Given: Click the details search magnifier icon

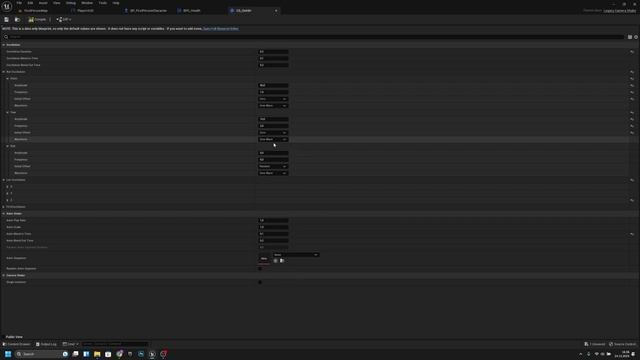Looking at the screenshot, I should (x=6, y=37).
